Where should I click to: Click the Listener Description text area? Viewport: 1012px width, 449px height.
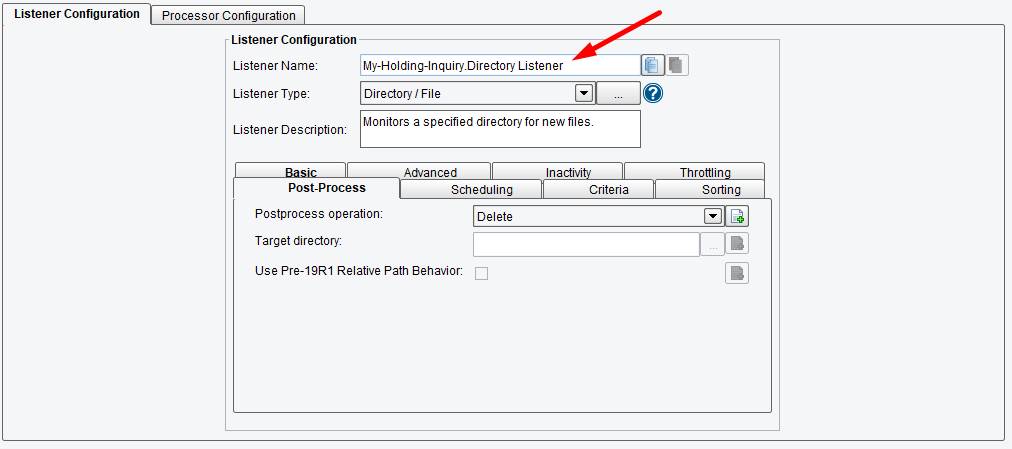[500, 129]
